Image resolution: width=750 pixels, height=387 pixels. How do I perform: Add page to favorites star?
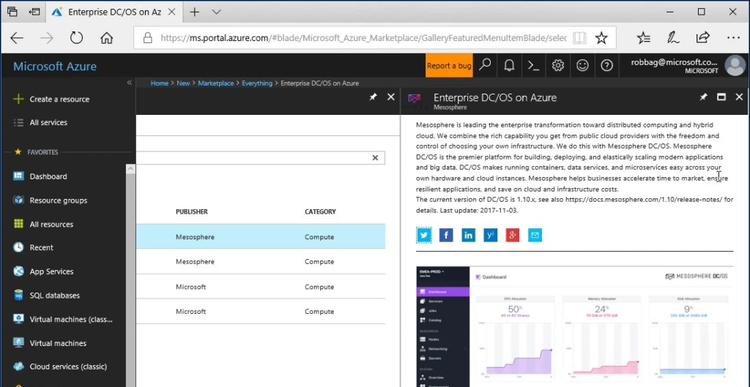(x=601, y=38)
